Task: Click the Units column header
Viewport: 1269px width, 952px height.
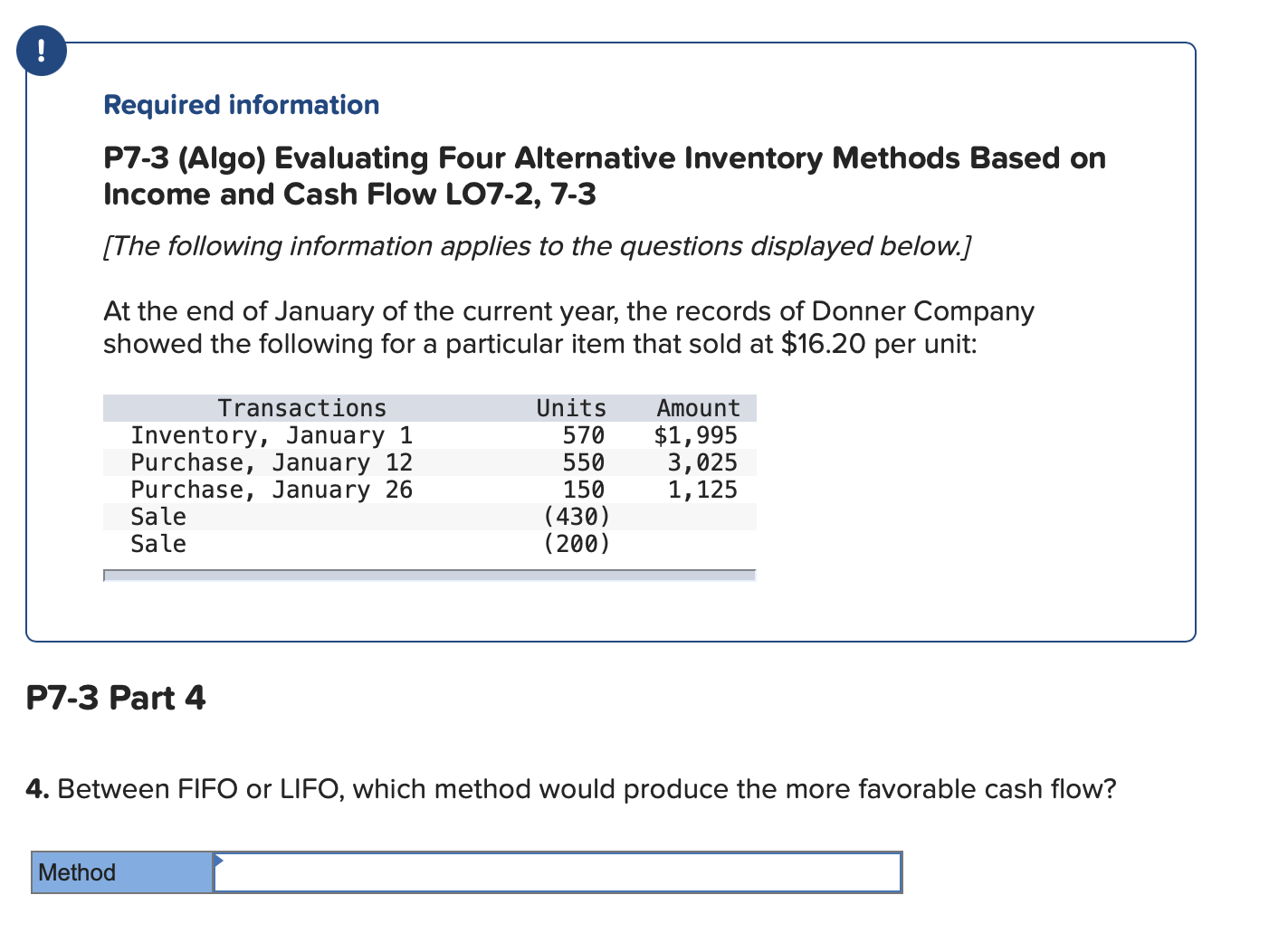Action: [x=571, y=408]
